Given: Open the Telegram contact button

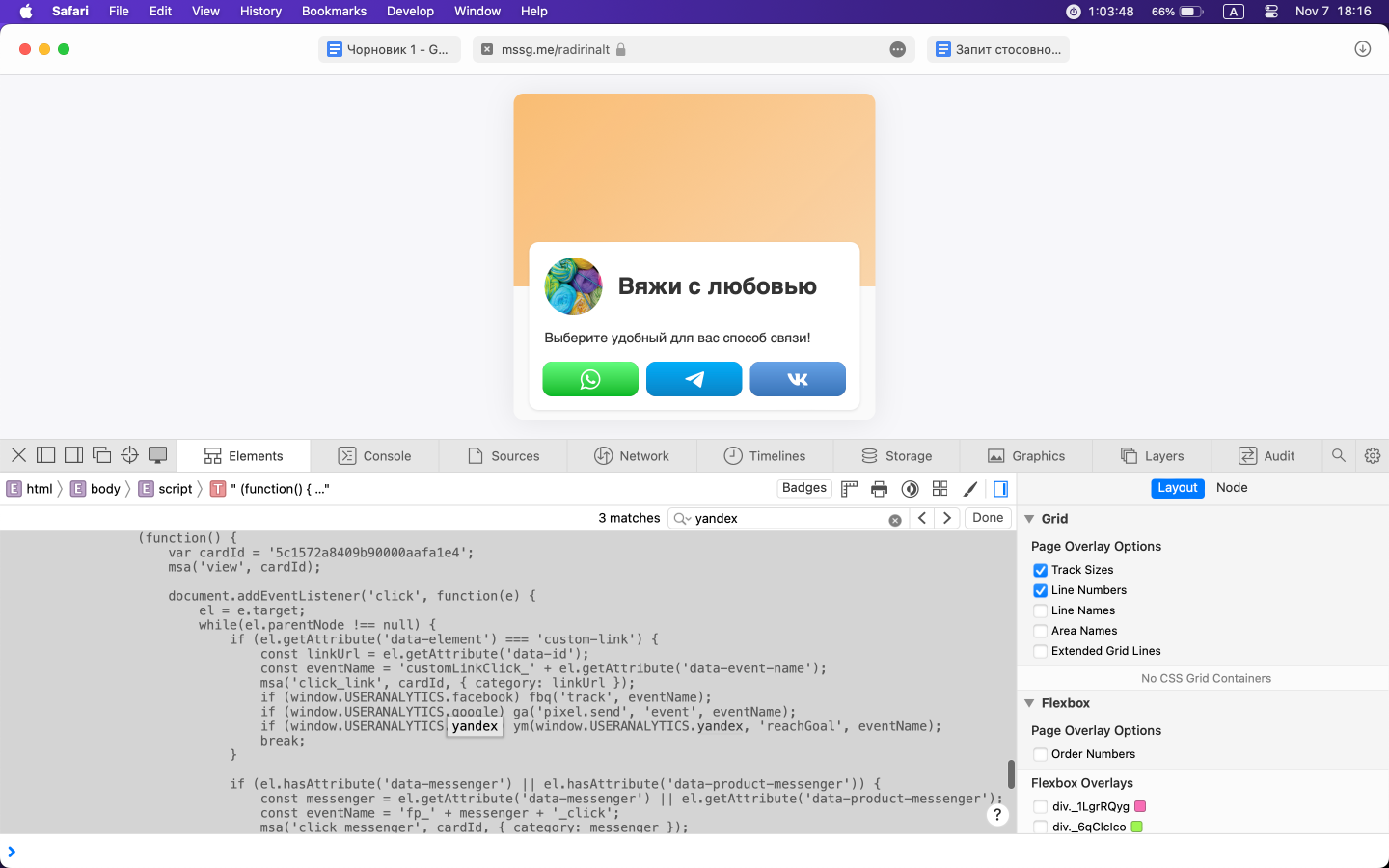Looking at the screenshot, I should click(x=694, y=379).
